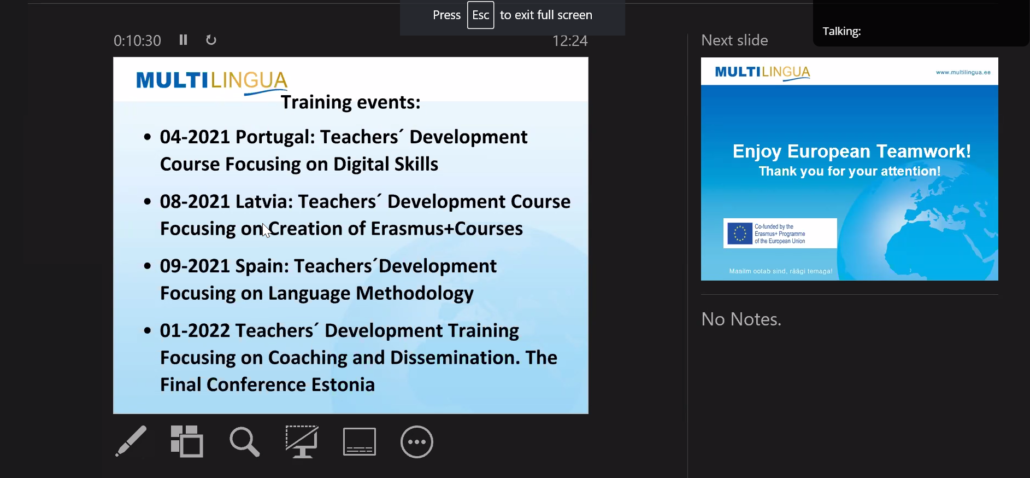
Task: Click the Esc key hint button
Action: coord(480,15)
